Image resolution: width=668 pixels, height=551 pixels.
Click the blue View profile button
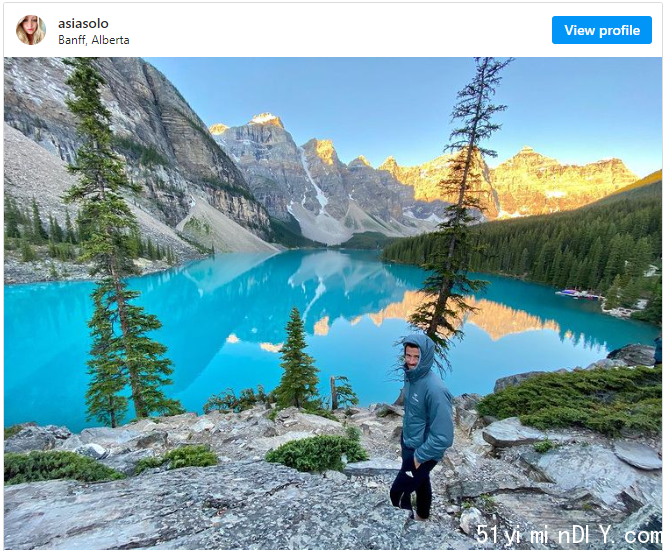click(602, 30)
